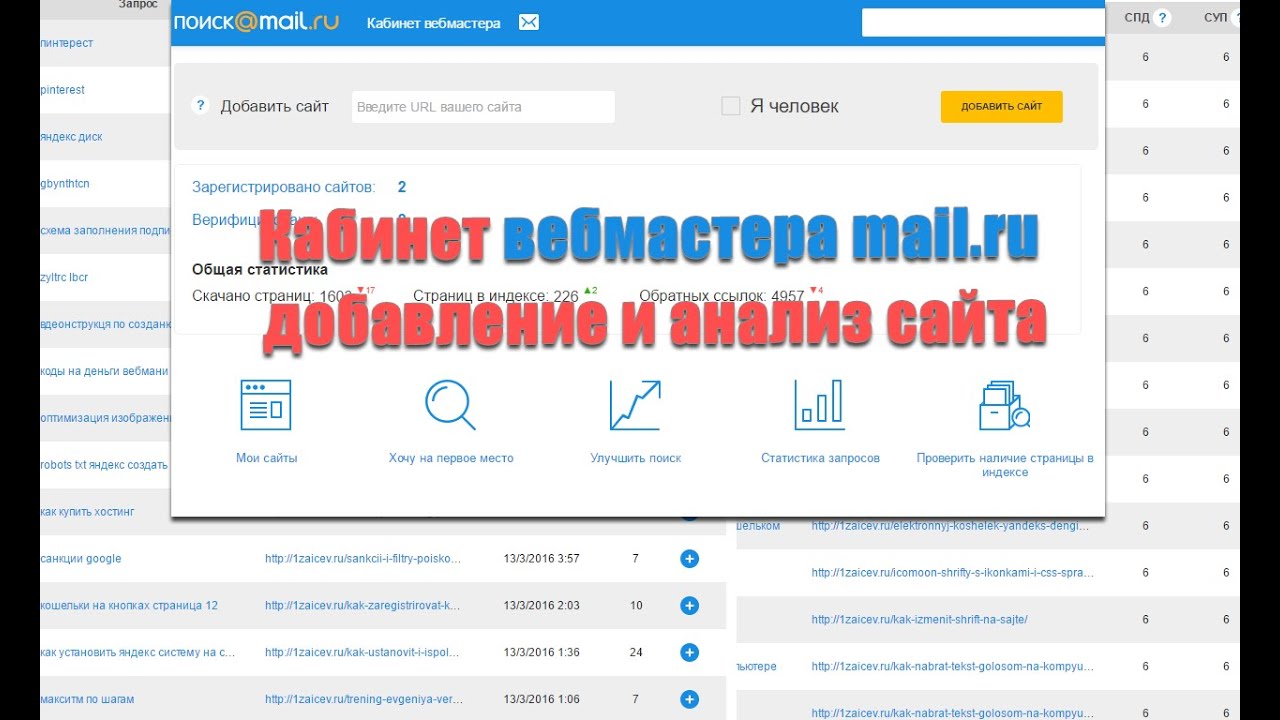Click the санкции google query

80,558
